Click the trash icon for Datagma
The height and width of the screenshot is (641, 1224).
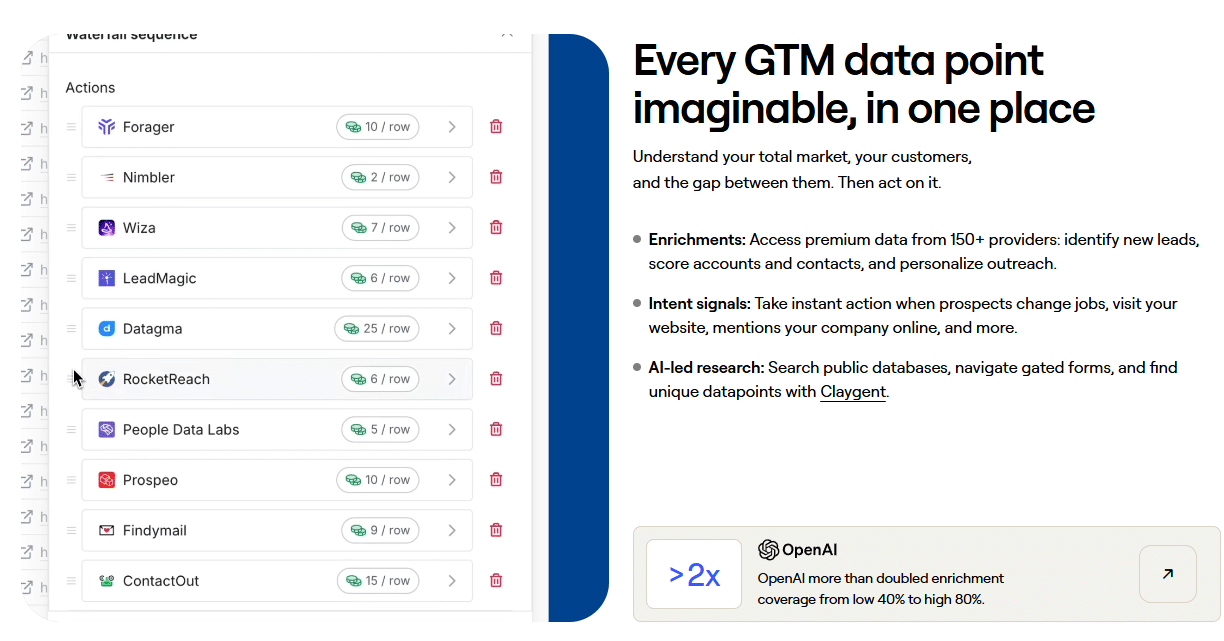click(496, 328)
